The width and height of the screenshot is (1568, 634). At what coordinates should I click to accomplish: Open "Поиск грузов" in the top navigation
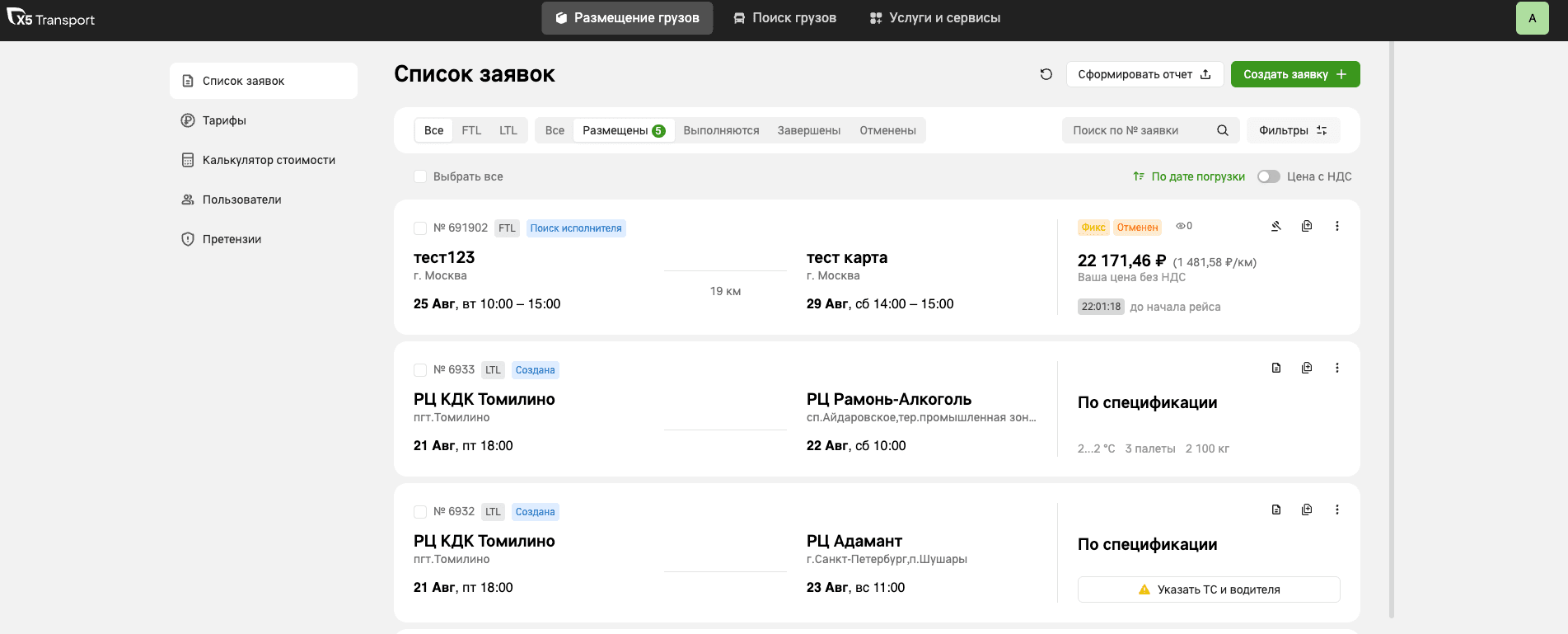tap(785, 18)
